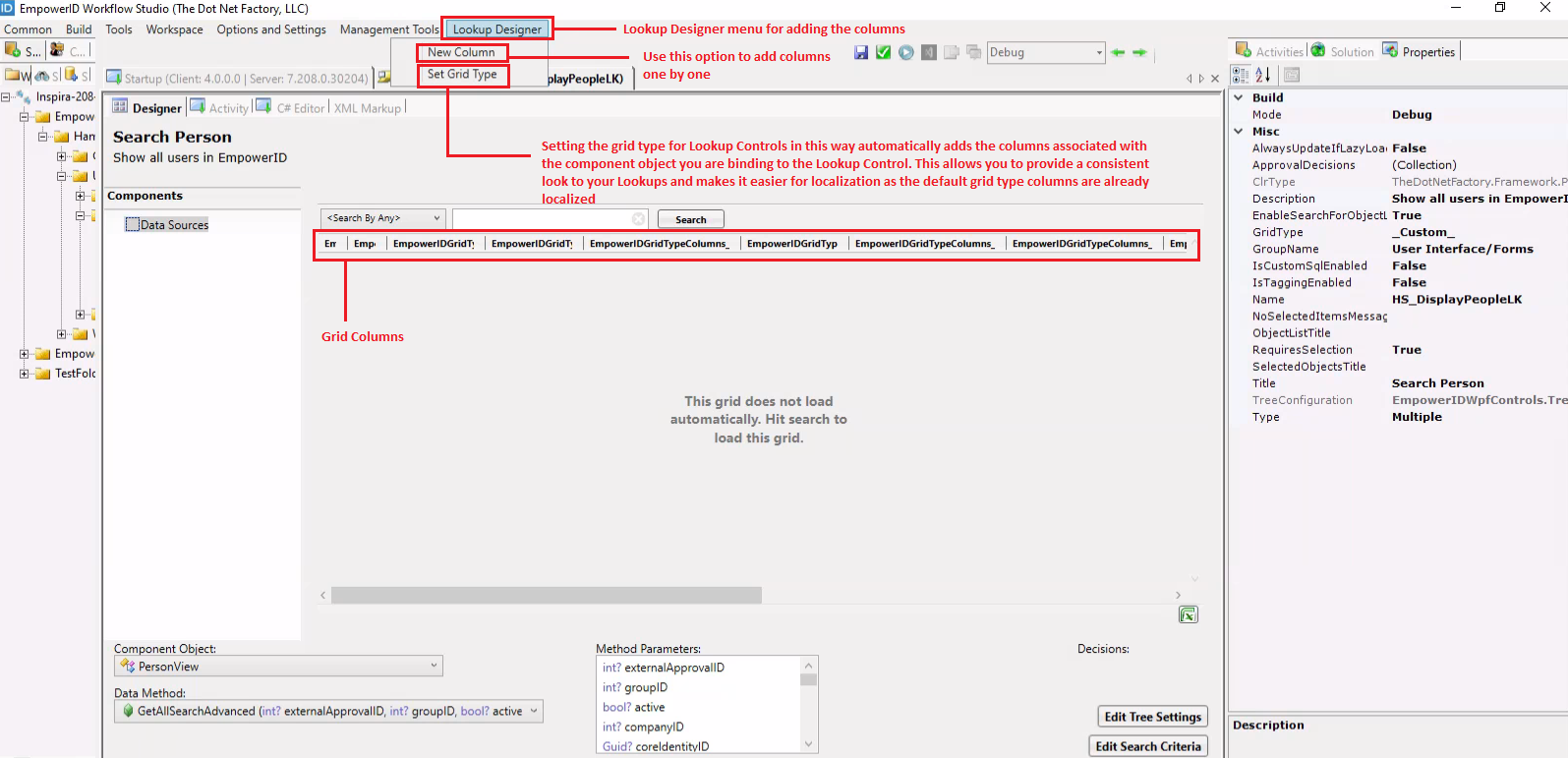The image size is (1568, 758).
Task: Open the Workspace menu
Action: tap(175, 29)
